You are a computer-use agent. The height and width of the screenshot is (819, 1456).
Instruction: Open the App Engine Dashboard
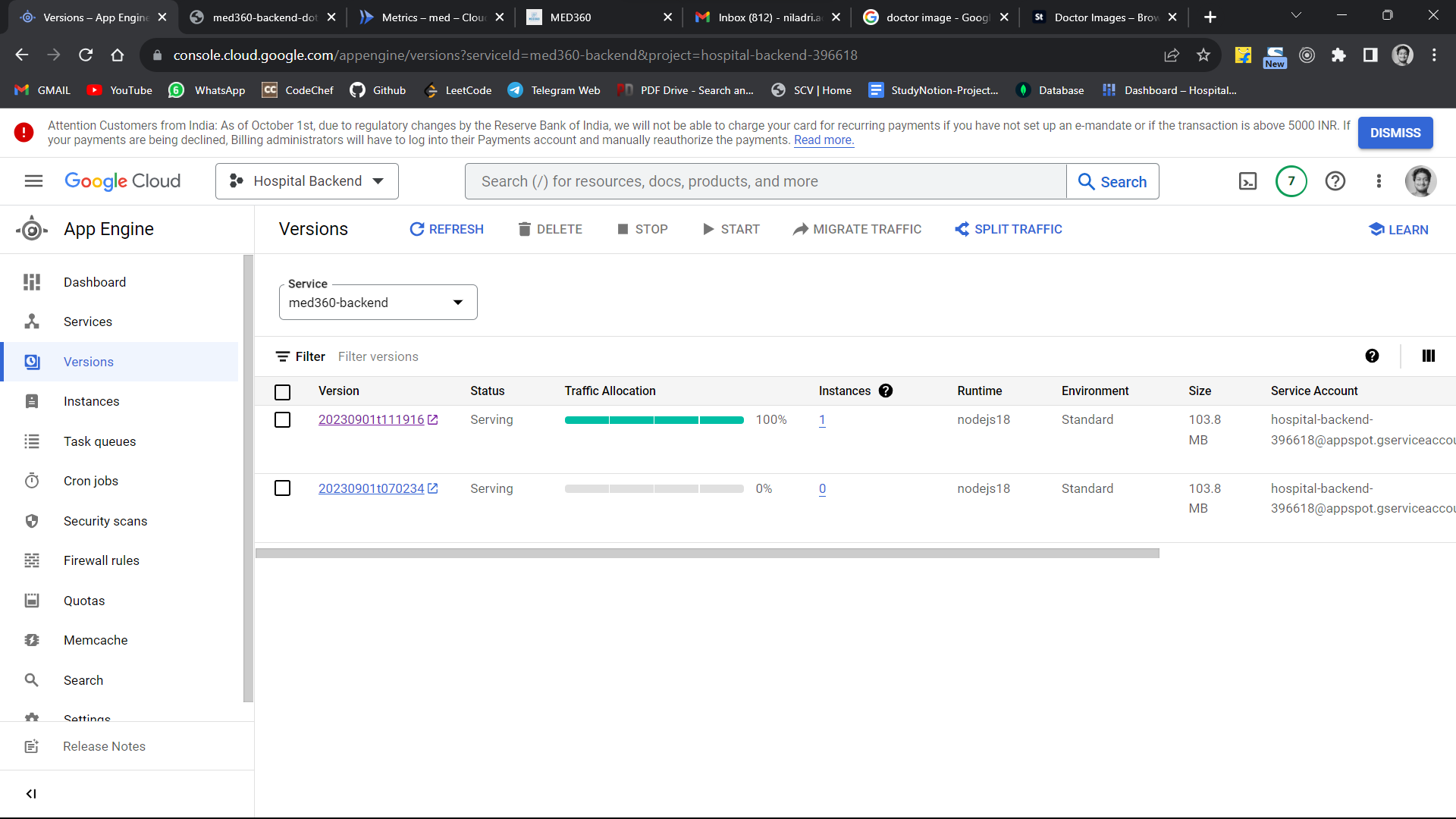[94, 281]
